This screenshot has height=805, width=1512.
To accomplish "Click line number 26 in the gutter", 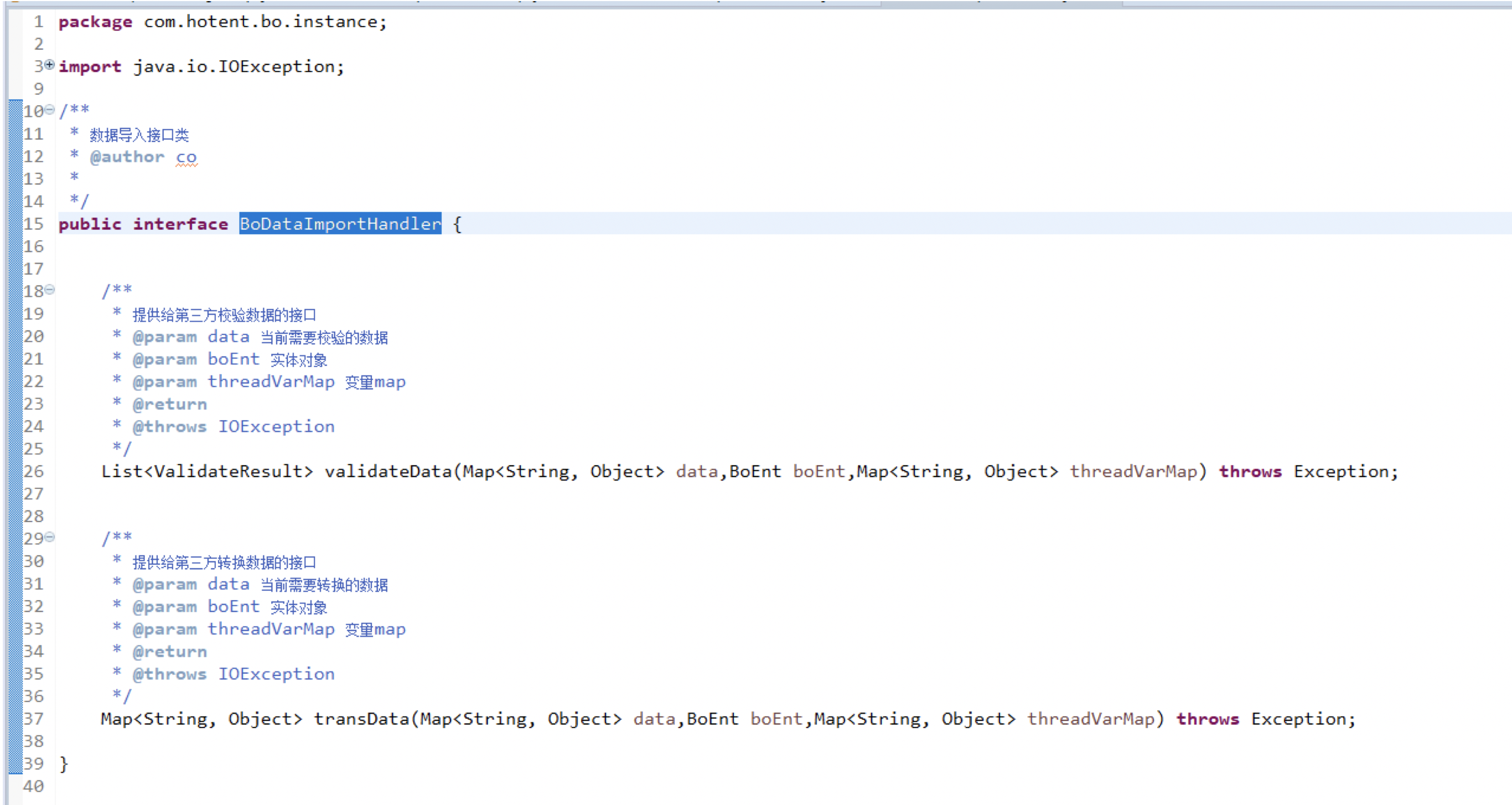I will tap(33, 472).
